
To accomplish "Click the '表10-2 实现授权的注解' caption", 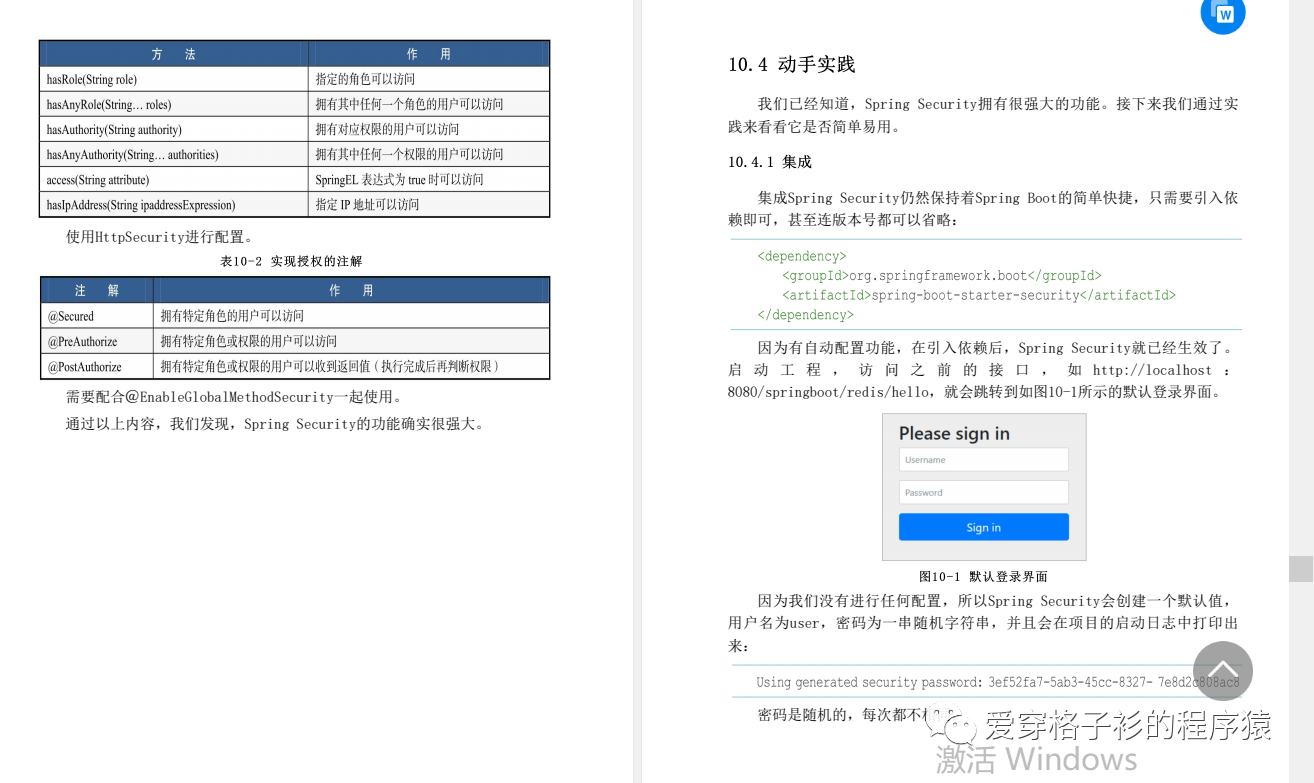I will 291,261.
